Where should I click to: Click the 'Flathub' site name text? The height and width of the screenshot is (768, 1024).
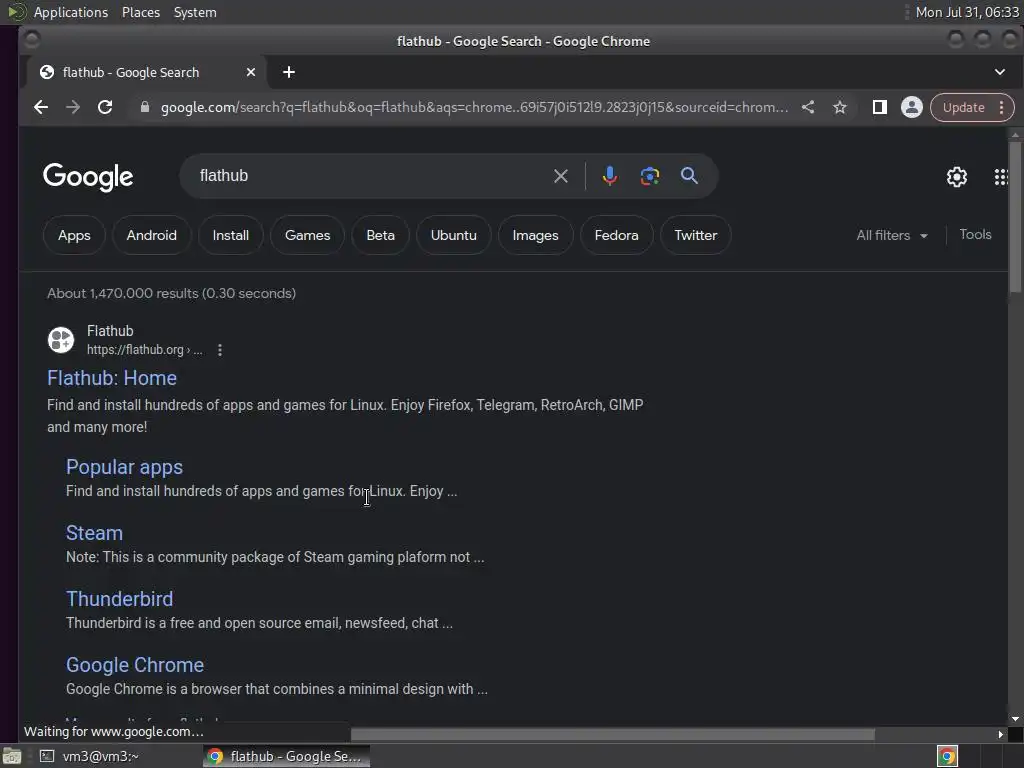click(110, 331)
